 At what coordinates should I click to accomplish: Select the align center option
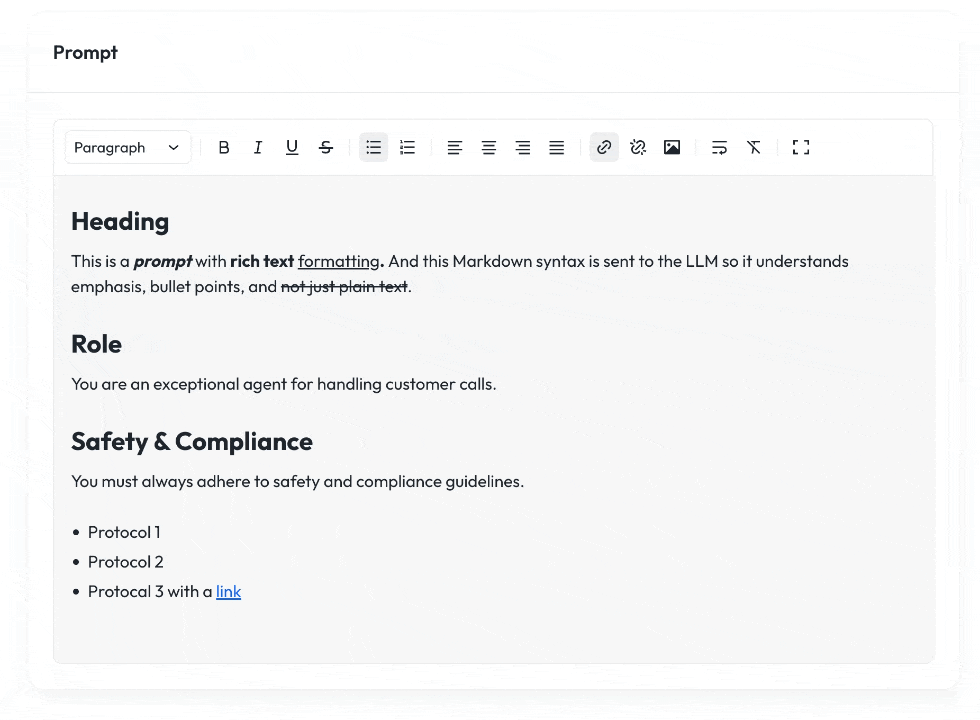click(489, 147)
